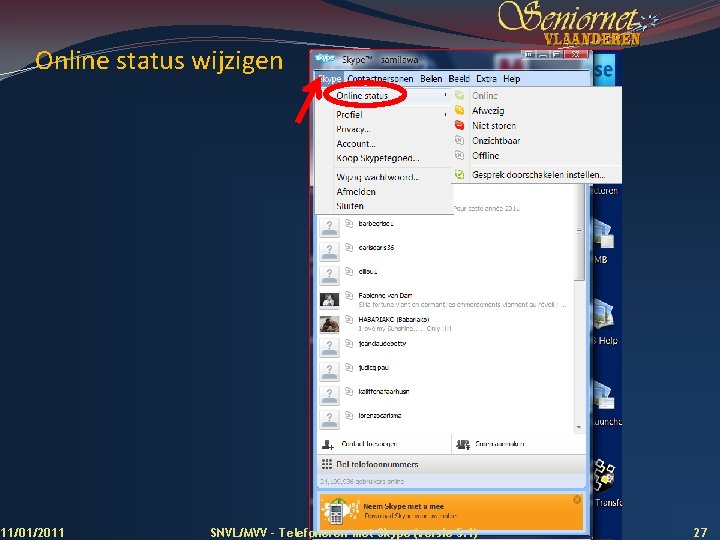720x540 pixels.
Task: Open the Bellen menu
Action: pyautogui.click(x=431, y=79)
